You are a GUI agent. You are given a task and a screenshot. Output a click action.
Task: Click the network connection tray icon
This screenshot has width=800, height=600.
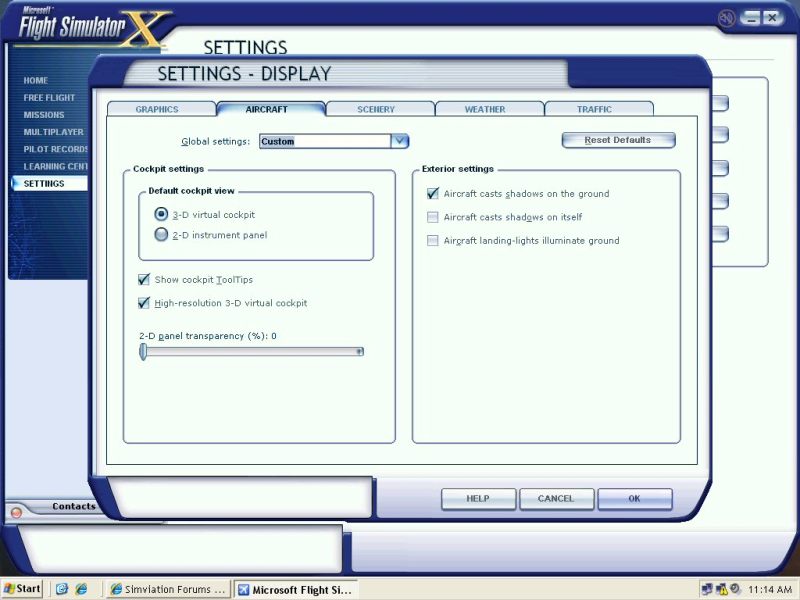707,589
